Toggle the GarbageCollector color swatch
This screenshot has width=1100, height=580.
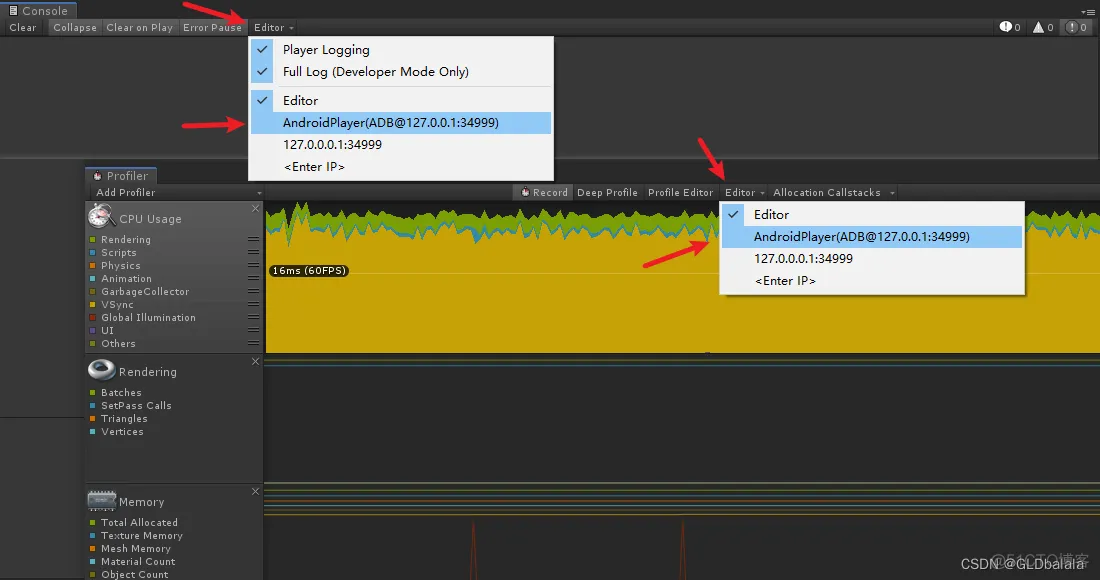pyautogui.click(x=93, y=292)
